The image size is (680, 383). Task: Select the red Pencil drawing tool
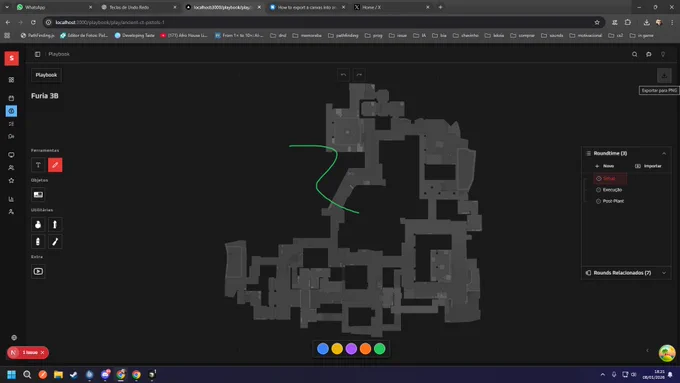[55, 165]
